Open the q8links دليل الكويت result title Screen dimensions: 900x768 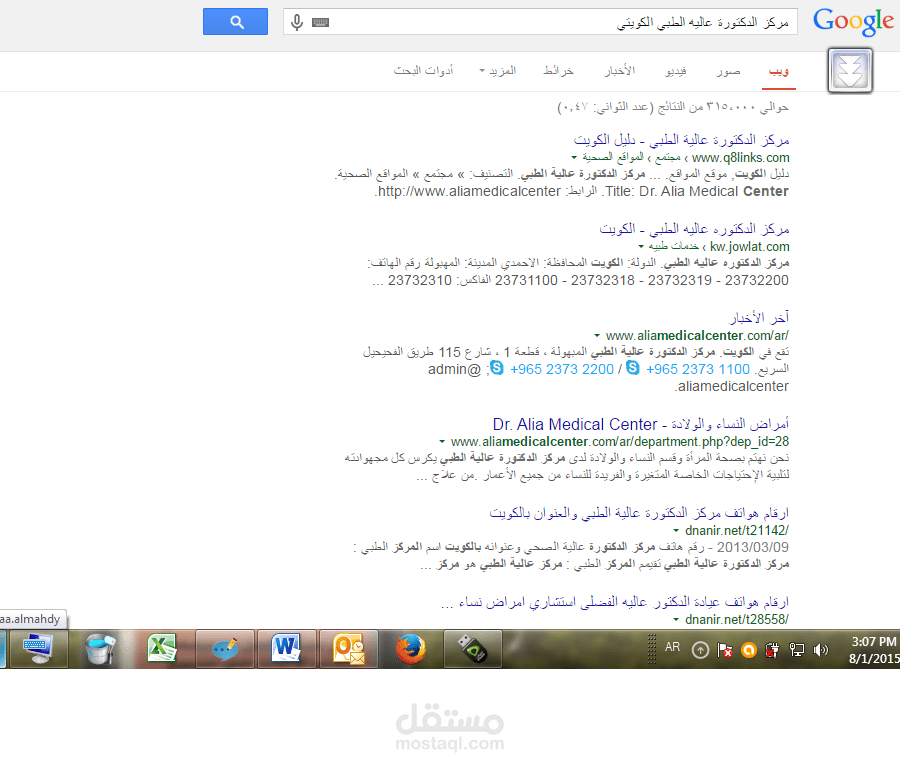pos(681,139)
